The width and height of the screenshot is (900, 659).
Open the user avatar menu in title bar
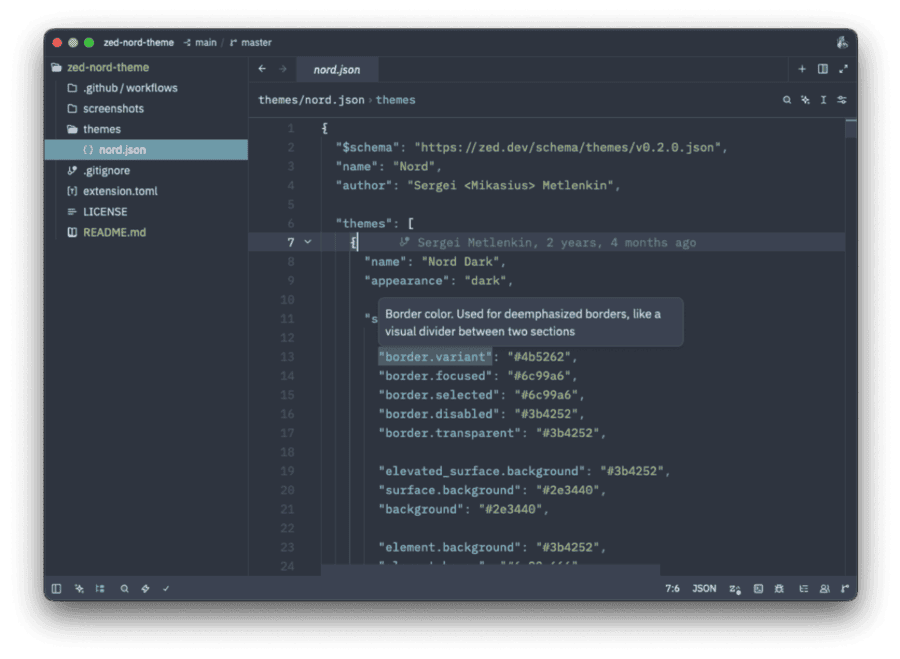click(x=841, y=42)
